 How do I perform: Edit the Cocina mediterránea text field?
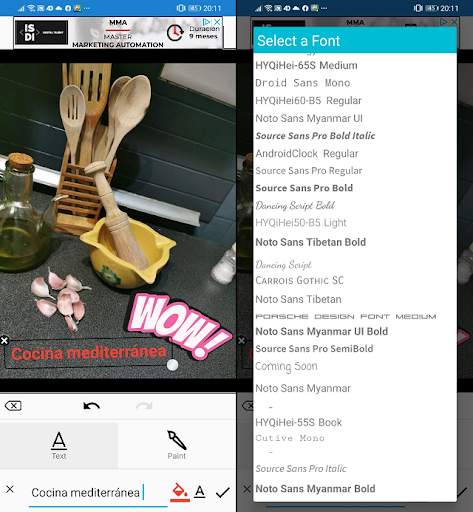pyautogui.click(x=98, y=493)
